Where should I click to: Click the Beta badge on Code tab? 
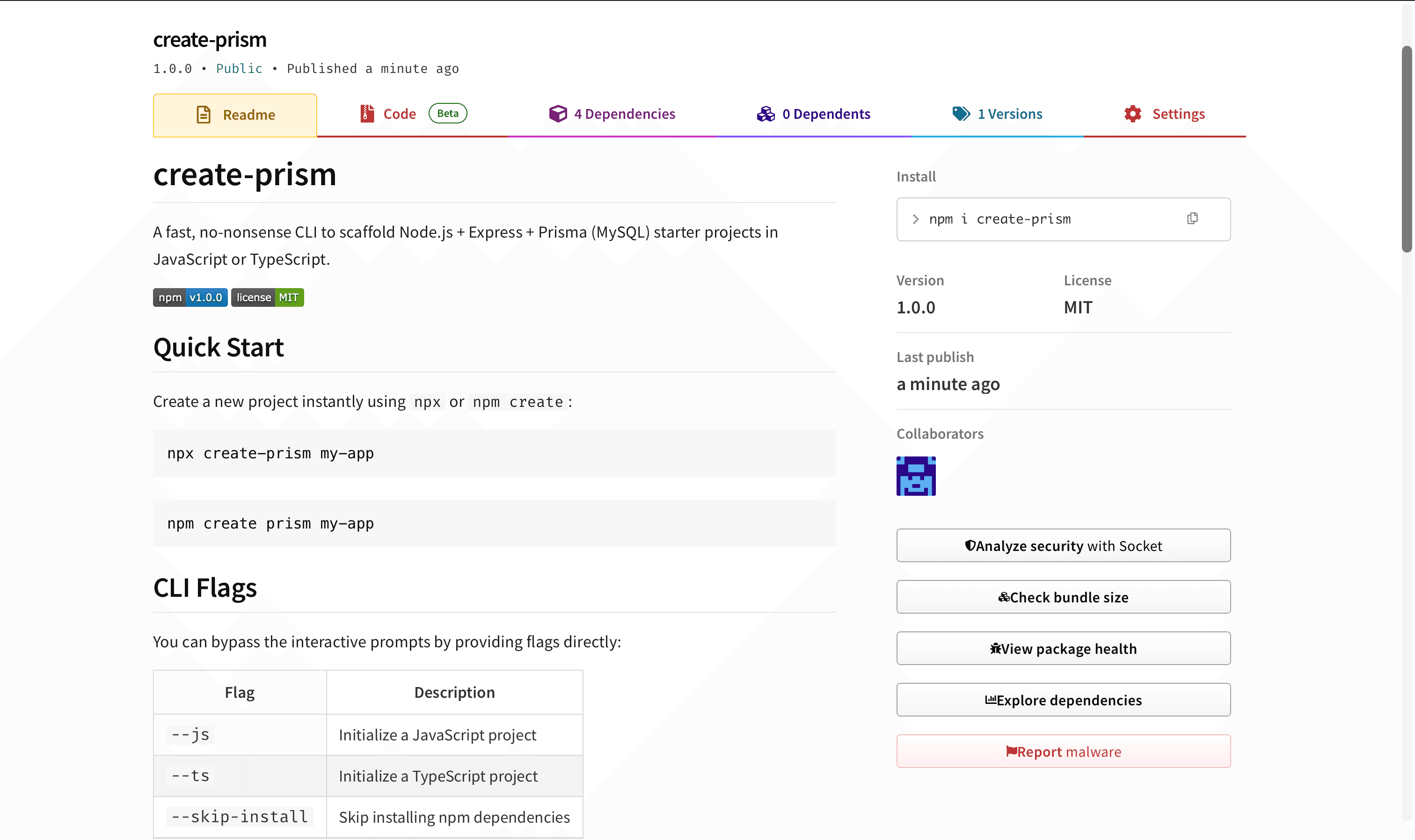point(447,113)
